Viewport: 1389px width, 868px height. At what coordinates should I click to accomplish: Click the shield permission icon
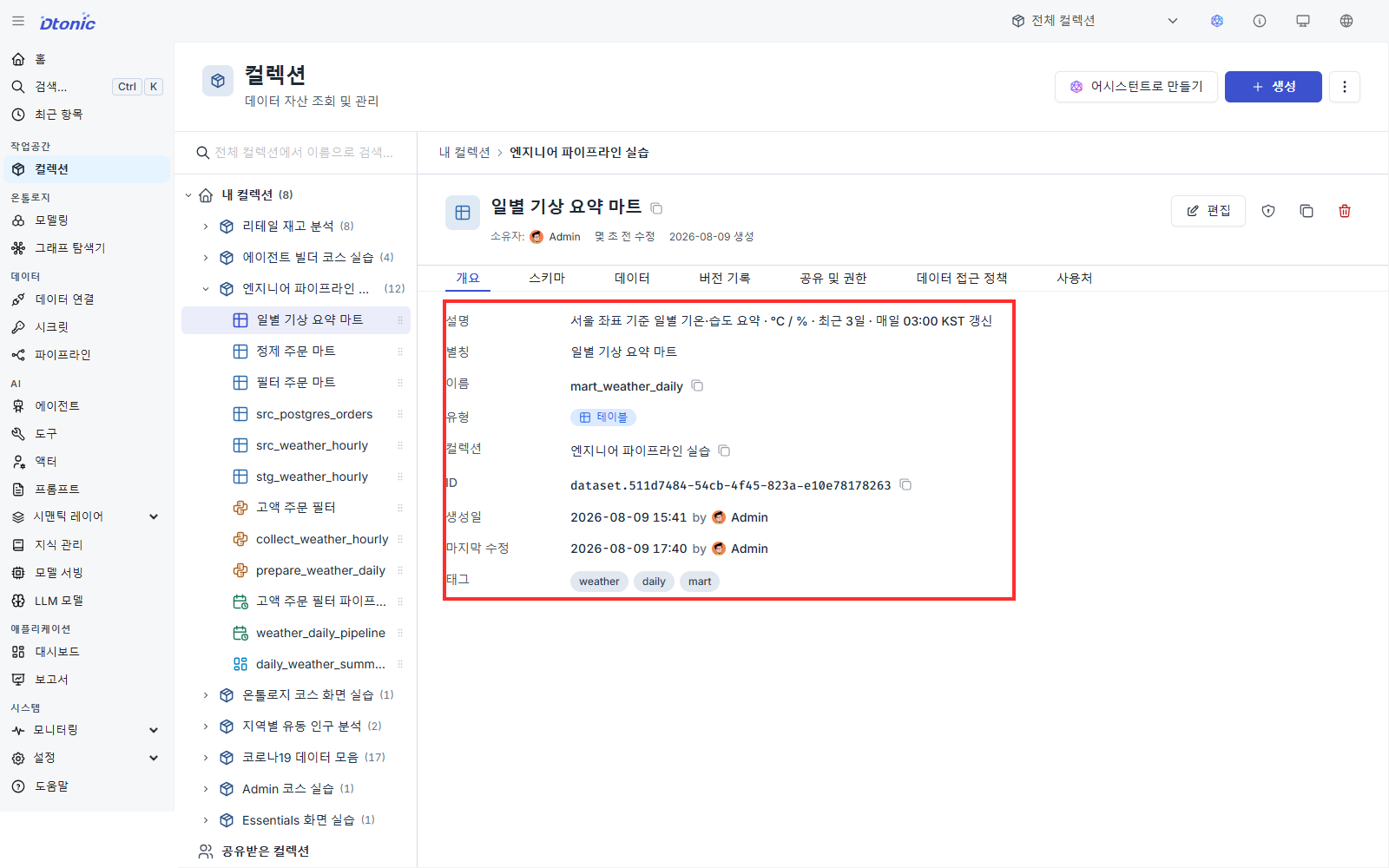pyautogui.click(x=1268, y=211)
